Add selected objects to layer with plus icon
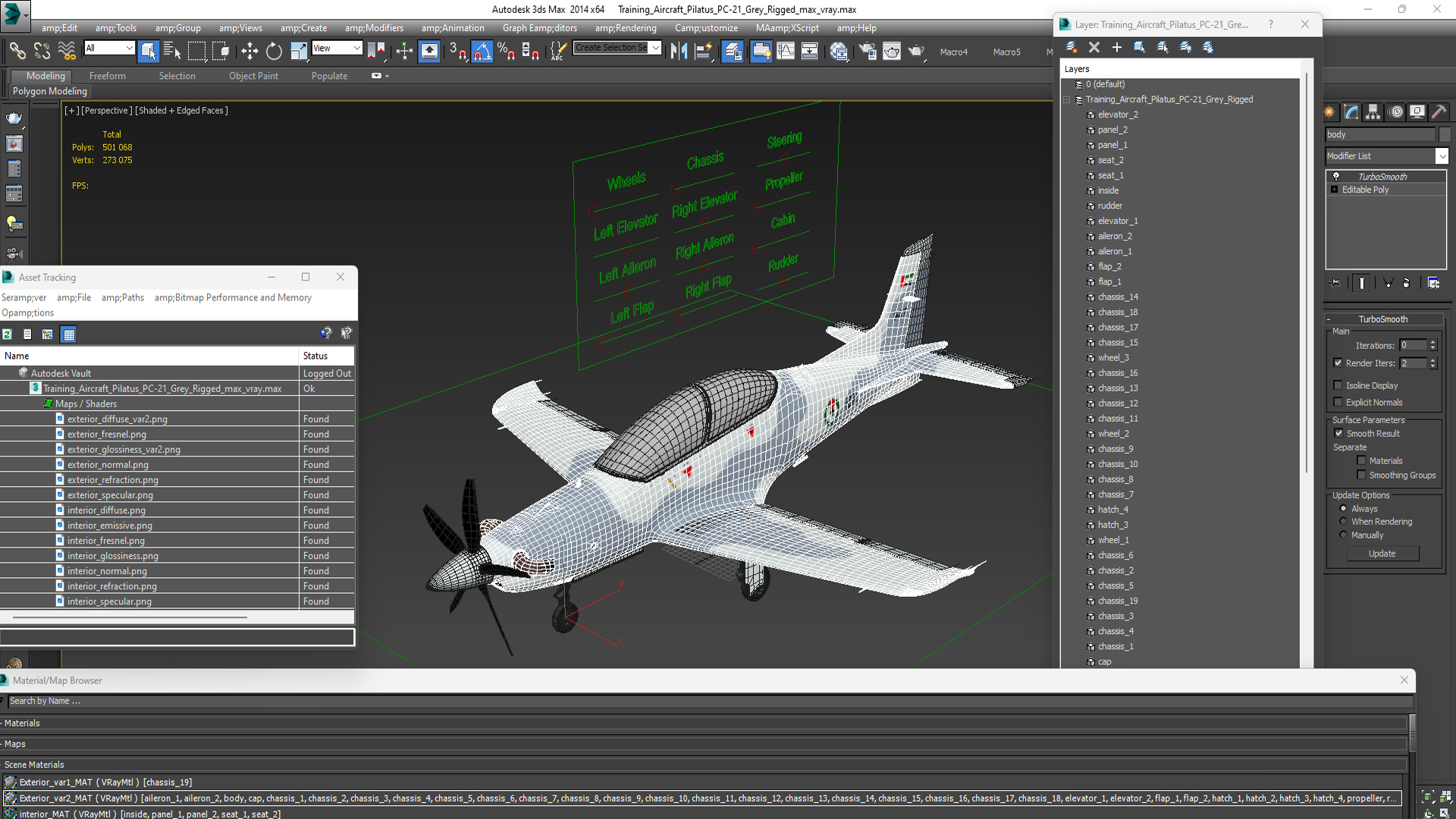This screenshot has width=1456, height=819. pos(1117,47)
